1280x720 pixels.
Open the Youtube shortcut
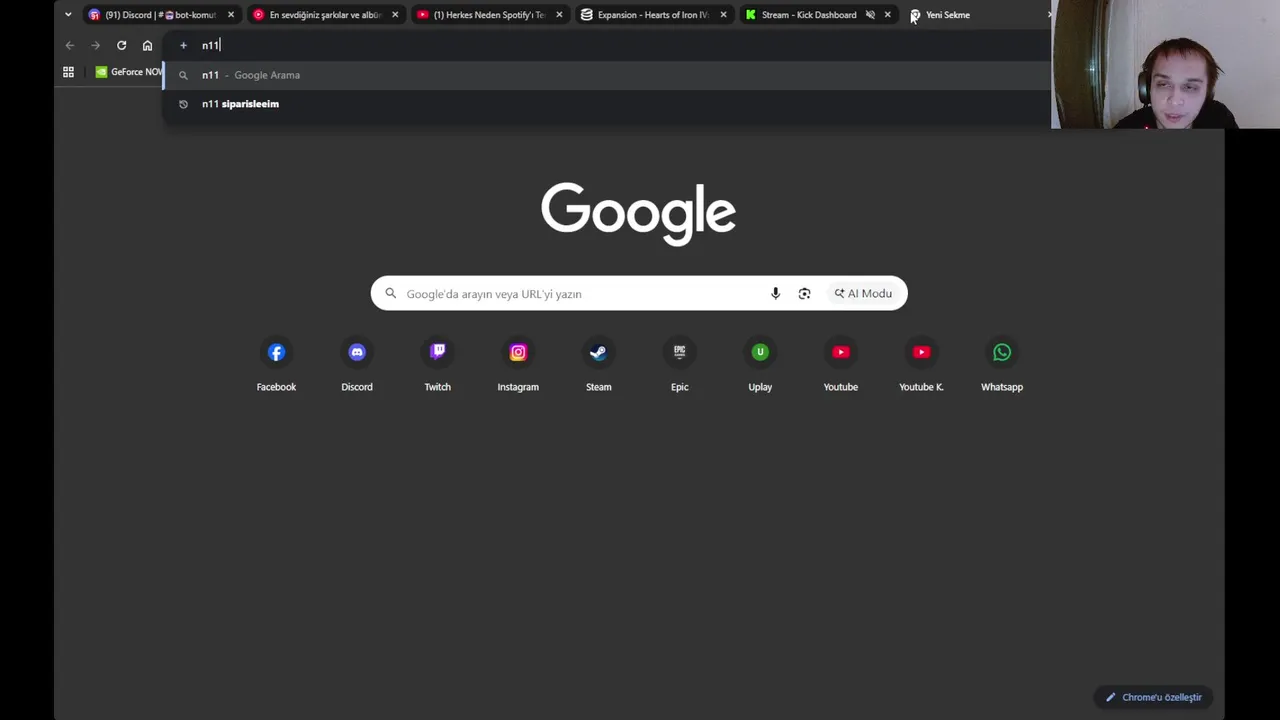(x=840, y=365)
